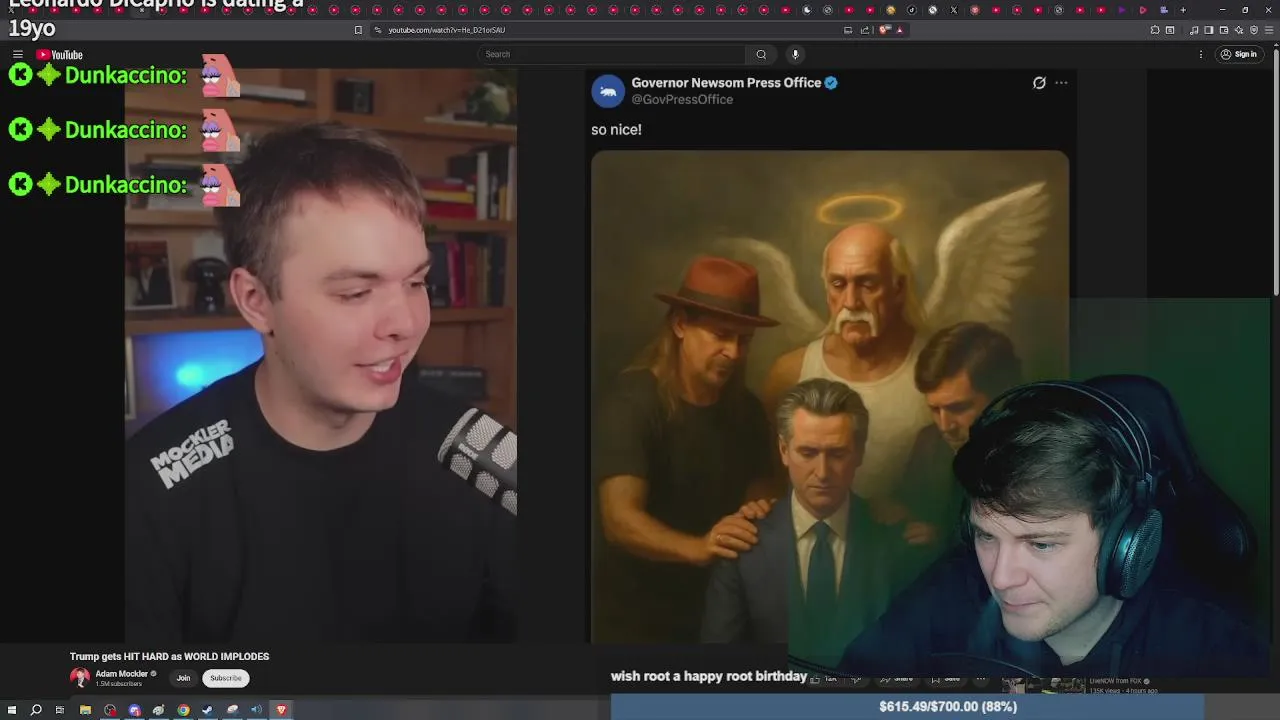1280x720 pixels.
Task: Open the playlist music note icon in toolbar
Action: pos(1194,30)
